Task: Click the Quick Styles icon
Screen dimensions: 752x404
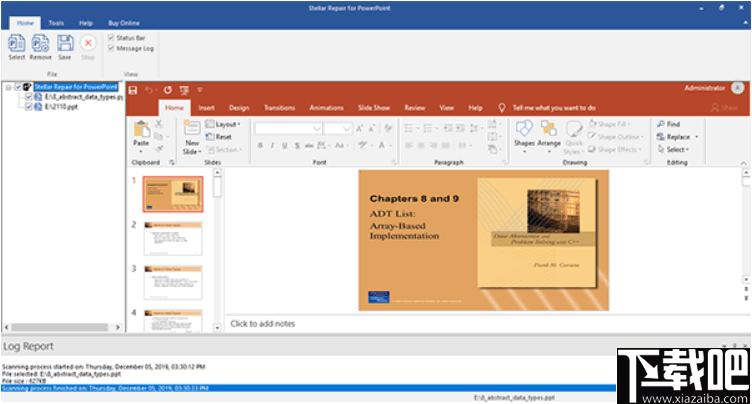Action: click(574, 130)
